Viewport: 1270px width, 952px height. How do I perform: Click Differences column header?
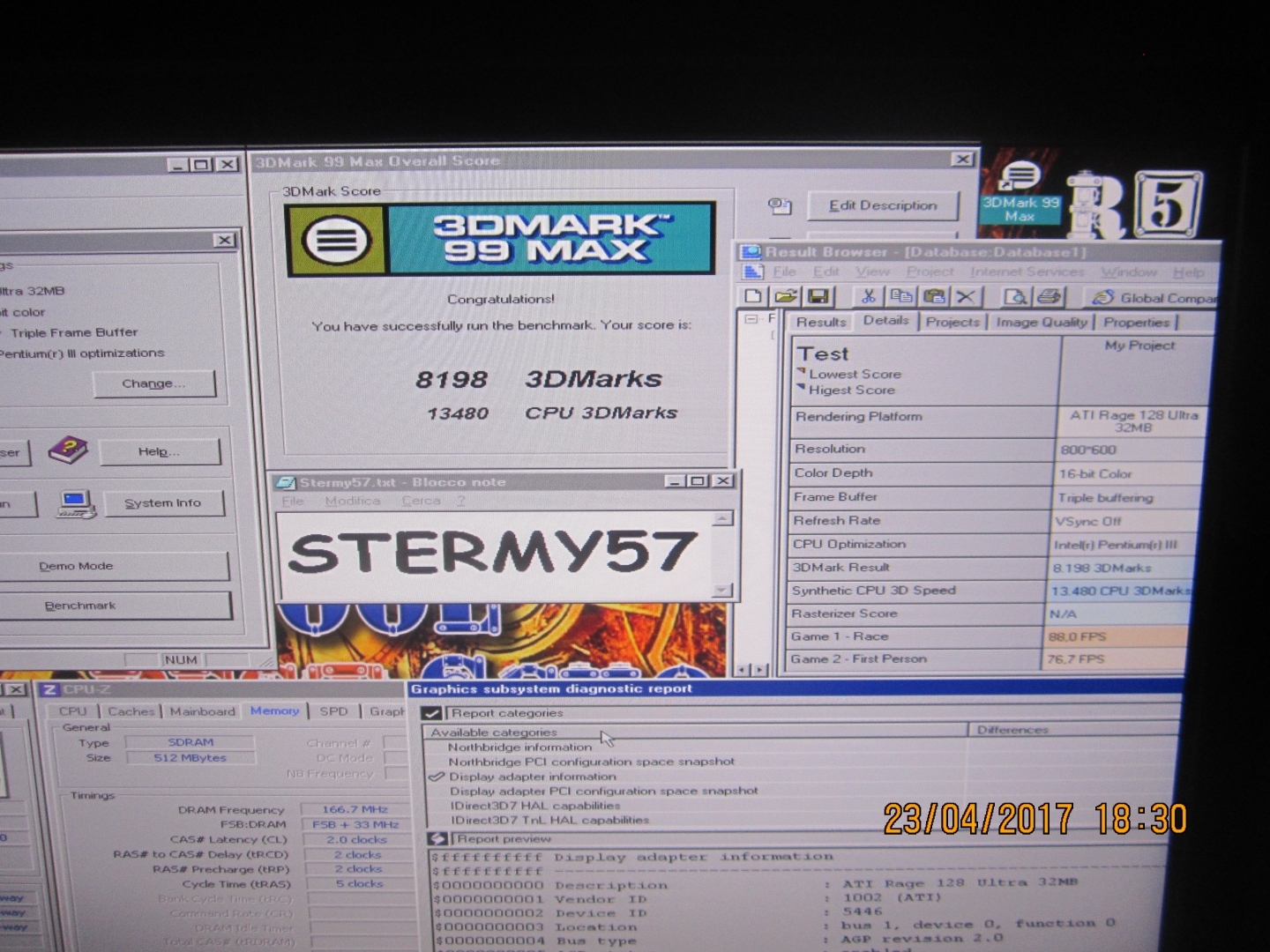click(x=1075, y=730)
